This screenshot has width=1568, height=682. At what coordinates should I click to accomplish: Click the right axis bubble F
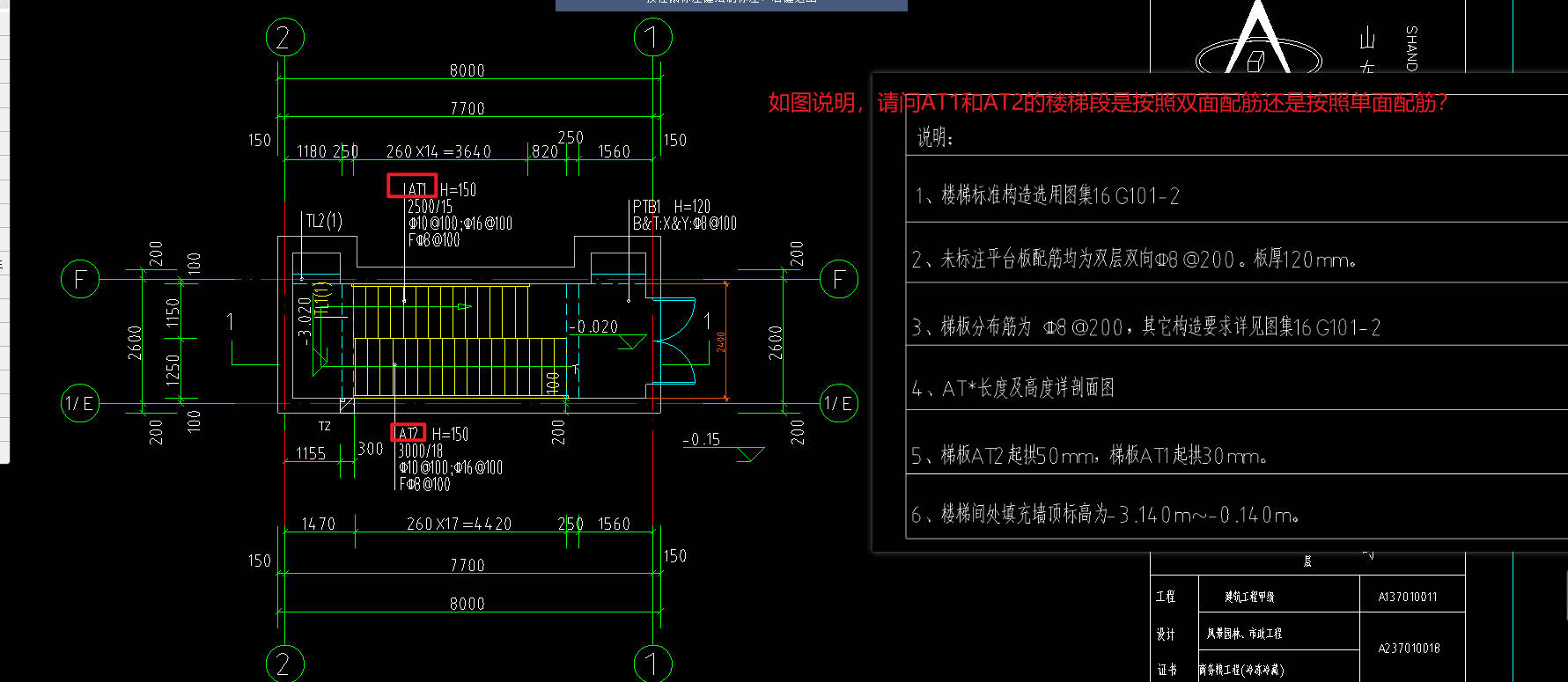[x=839, y=280]
